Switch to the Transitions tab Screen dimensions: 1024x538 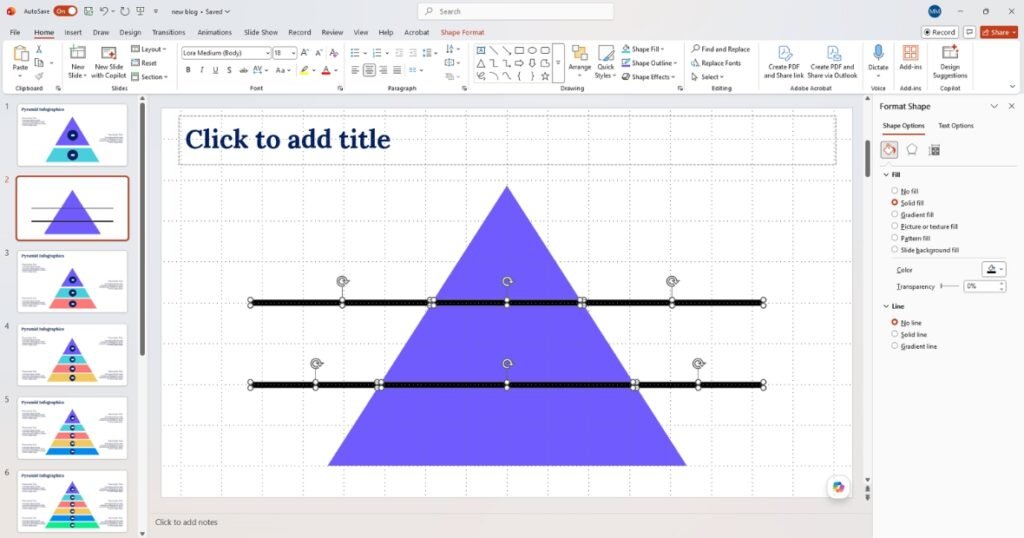click(x=168, y=32)
